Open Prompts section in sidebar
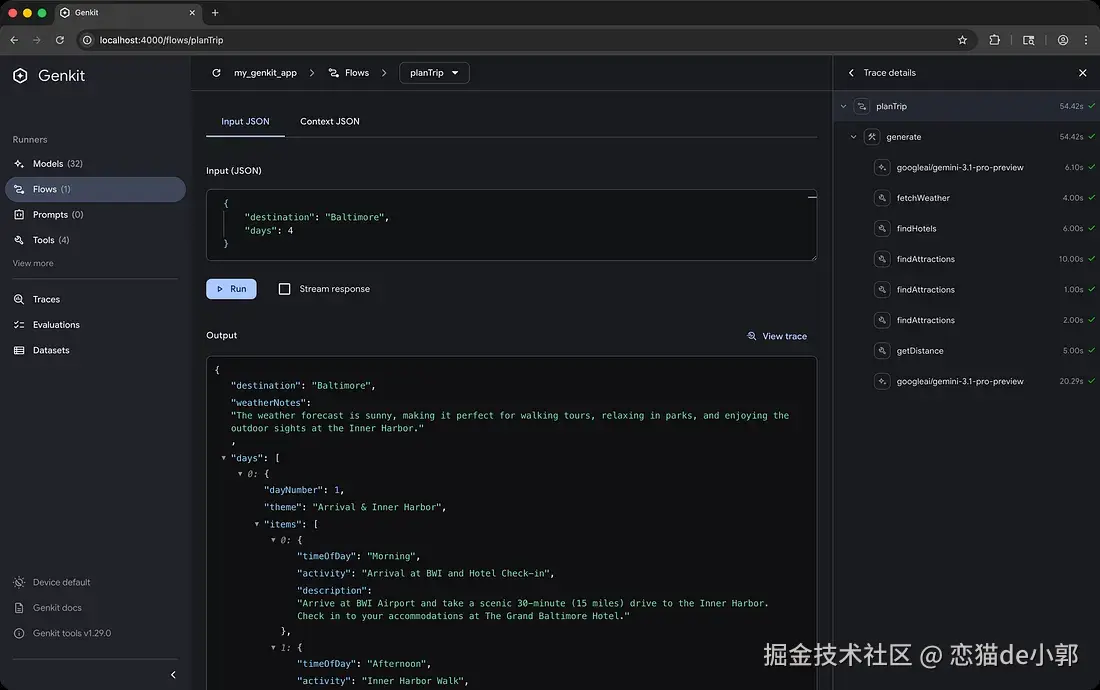 [95, 215]
